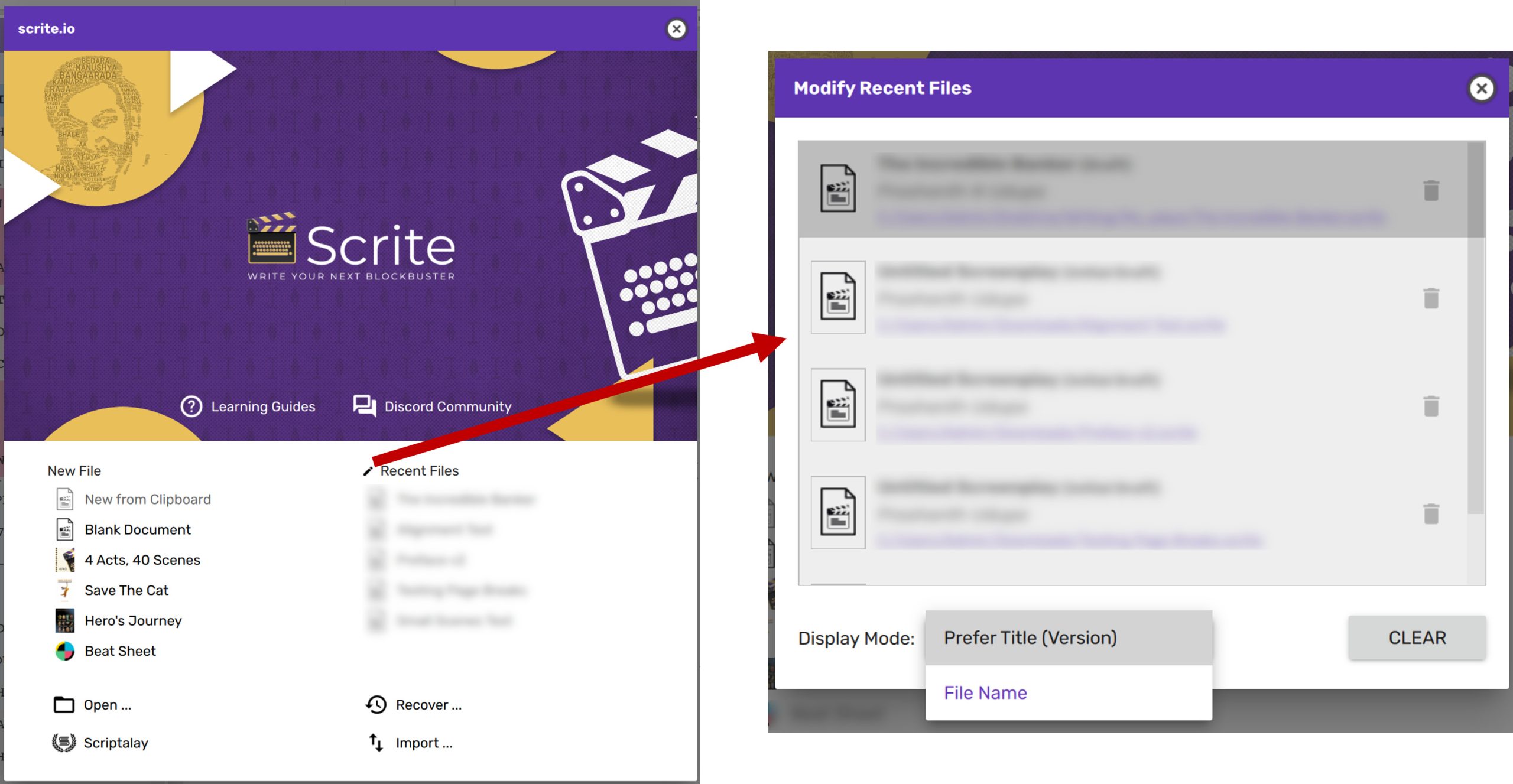The height and width of the screenshot is (784, 1513).
Task: Click the Scriptalay laurel icon
Action: 64,743
